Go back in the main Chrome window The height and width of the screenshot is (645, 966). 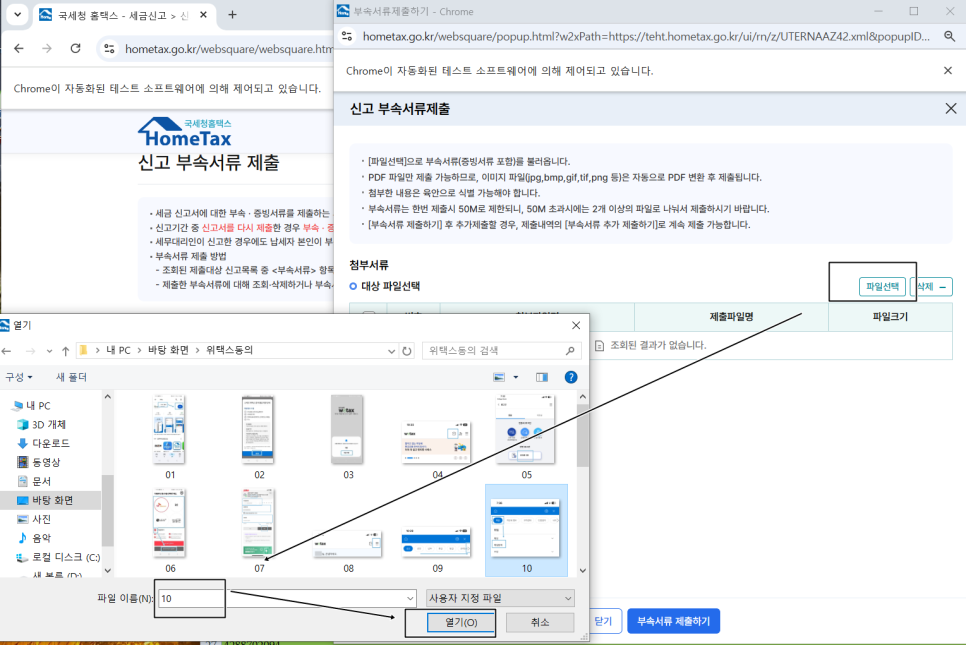pos(19,48)
